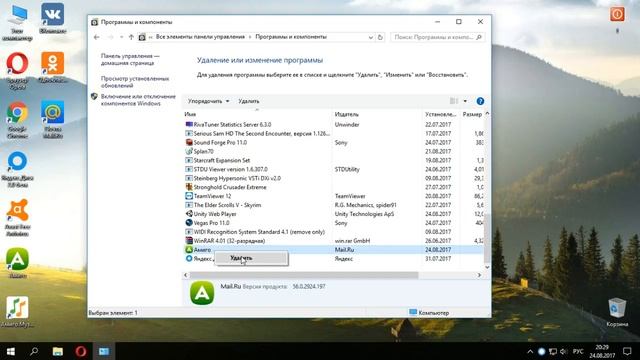The width and height of the screenshot is (640, 360).
Task: Click the taskbar clock and date
Action: 602,351
